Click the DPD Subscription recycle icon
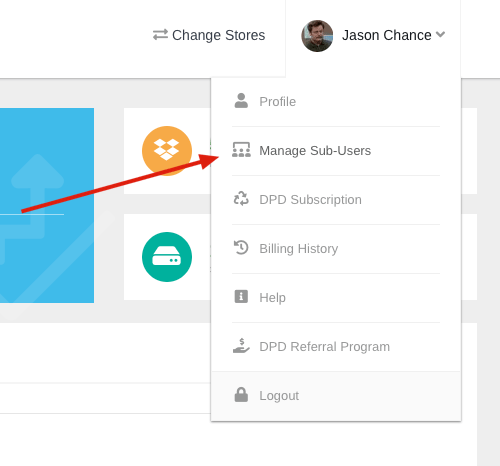Image resolution: width=500 pixels, height=466 pixels. coord(241,199)
